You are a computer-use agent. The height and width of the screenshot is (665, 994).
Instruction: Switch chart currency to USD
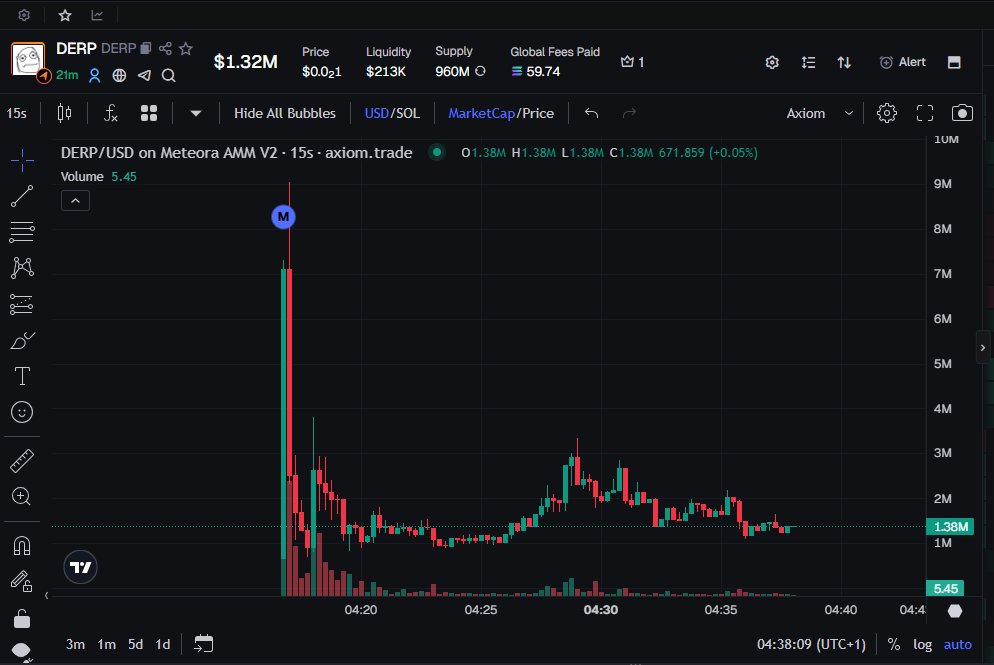(x=376, y=113)
